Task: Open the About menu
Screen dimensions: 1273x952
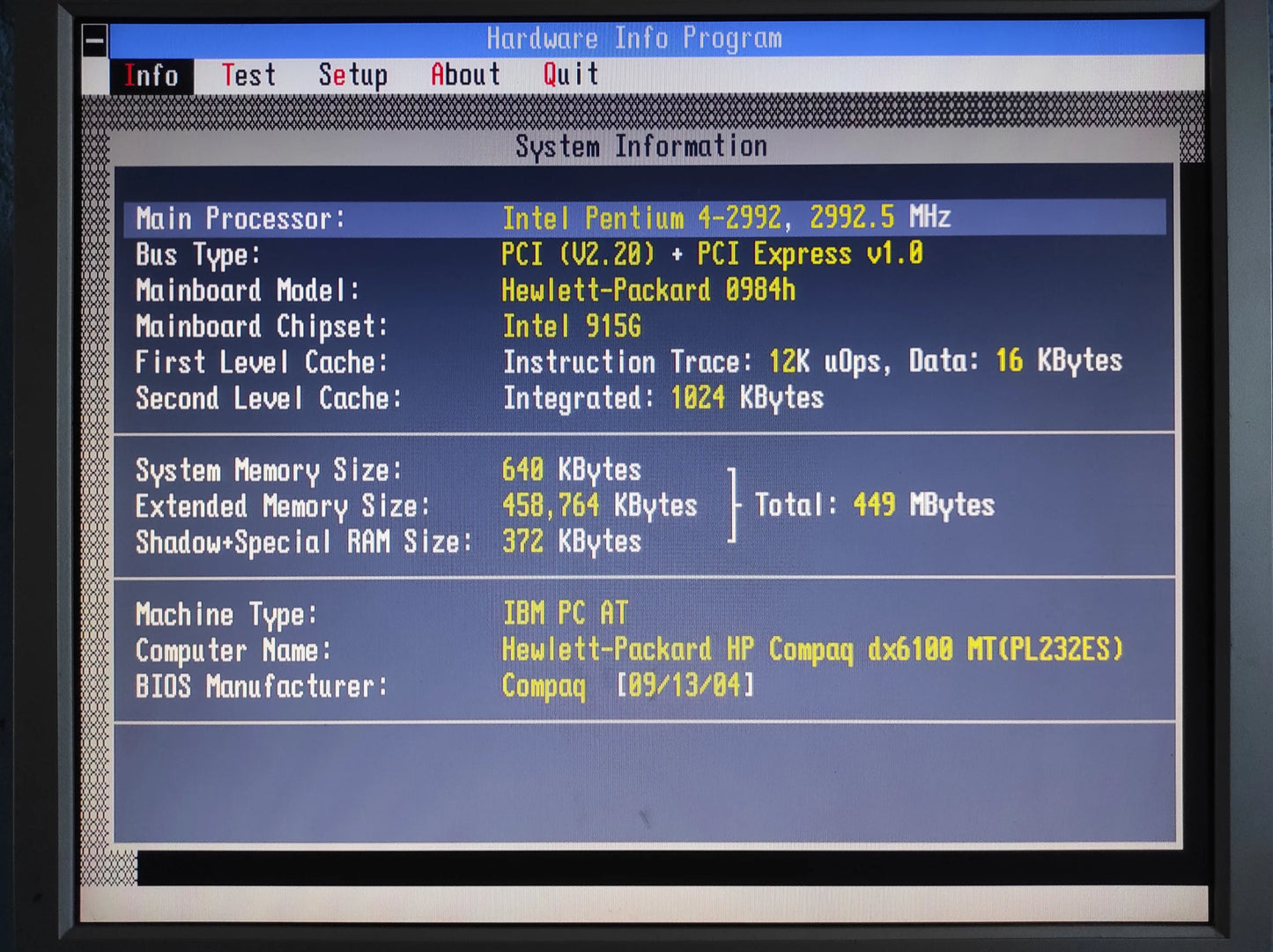Action: click(x=465, y=75)
